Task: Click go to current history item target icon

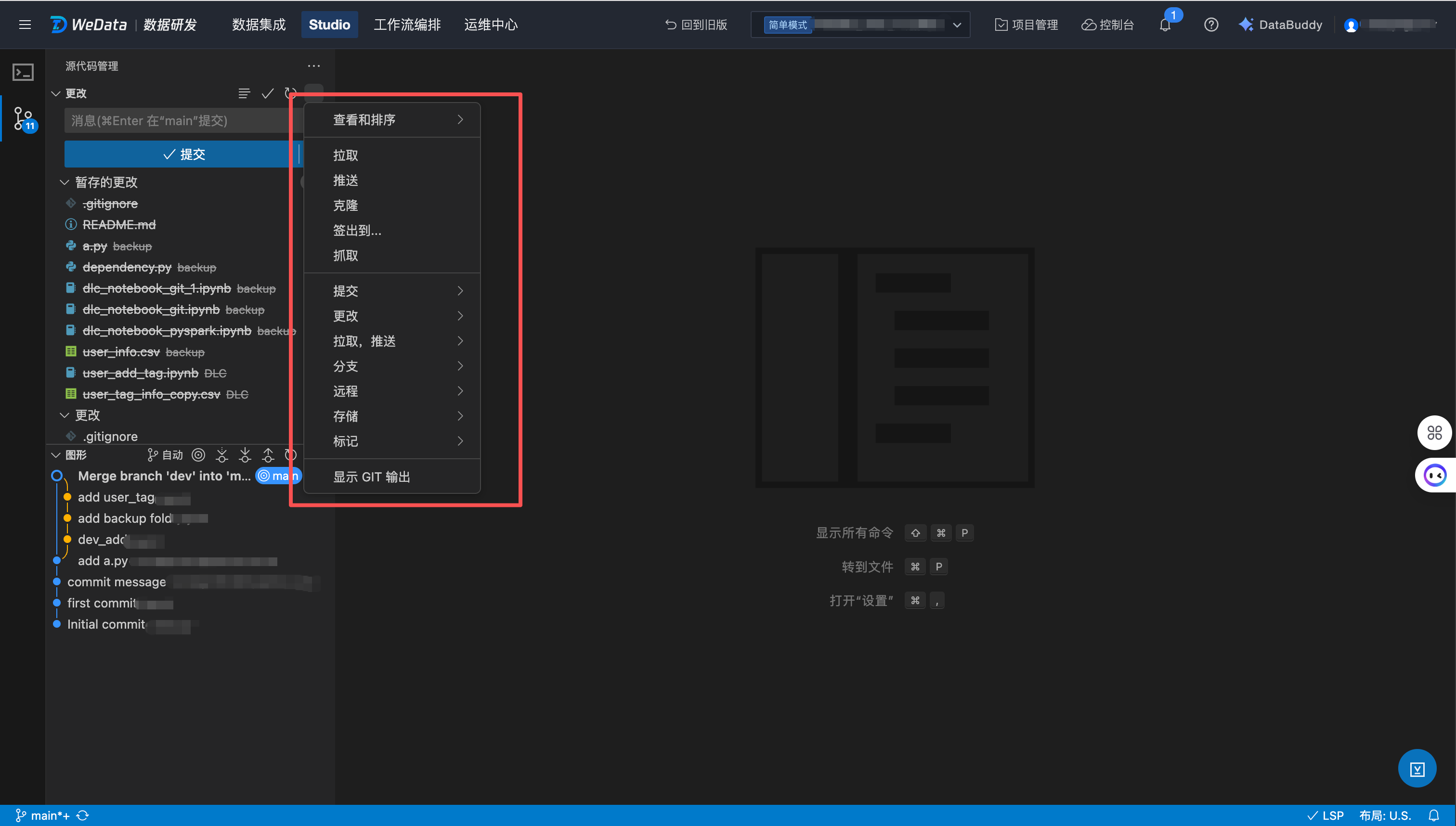Action: 198,455
